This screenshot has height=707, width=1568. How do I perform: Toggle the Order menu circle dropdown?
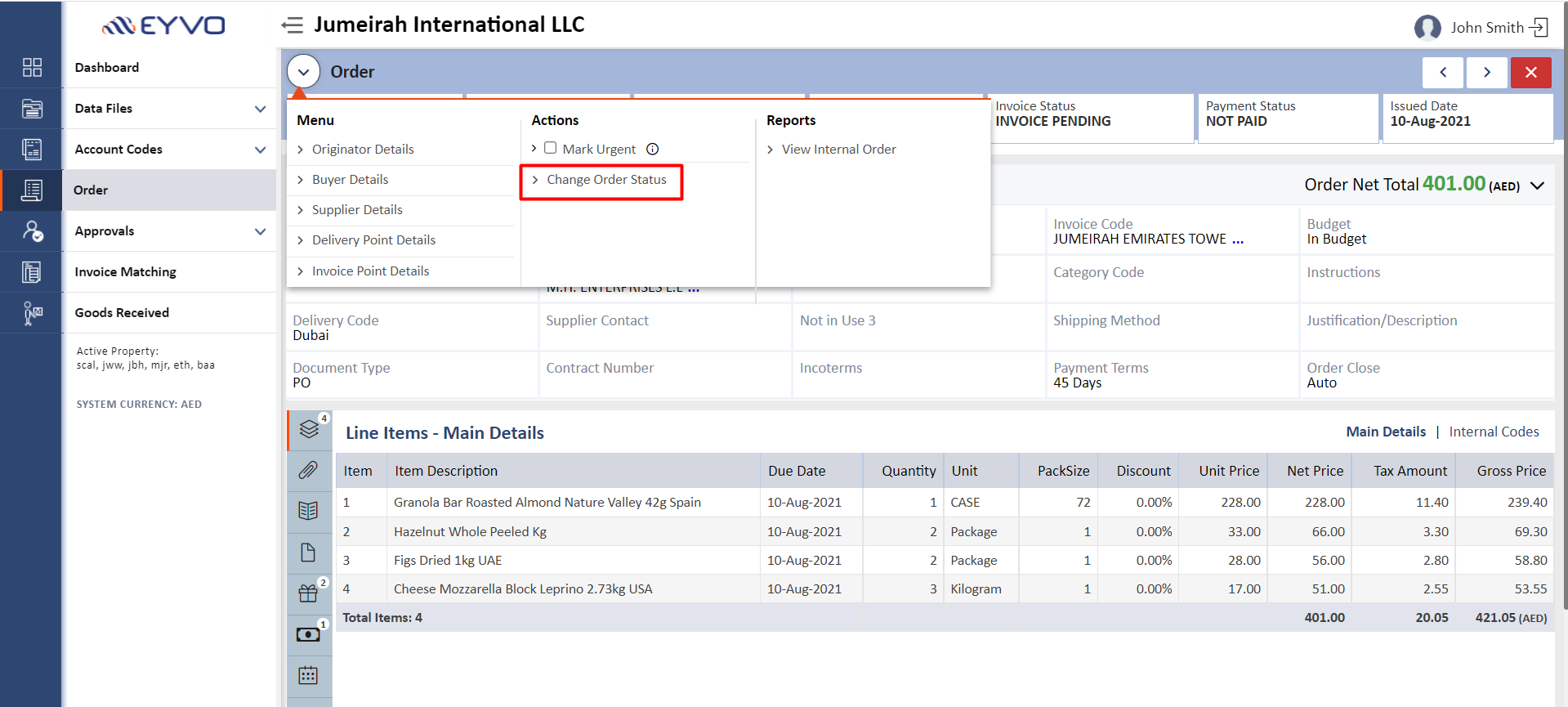click(x=303, y=72)
